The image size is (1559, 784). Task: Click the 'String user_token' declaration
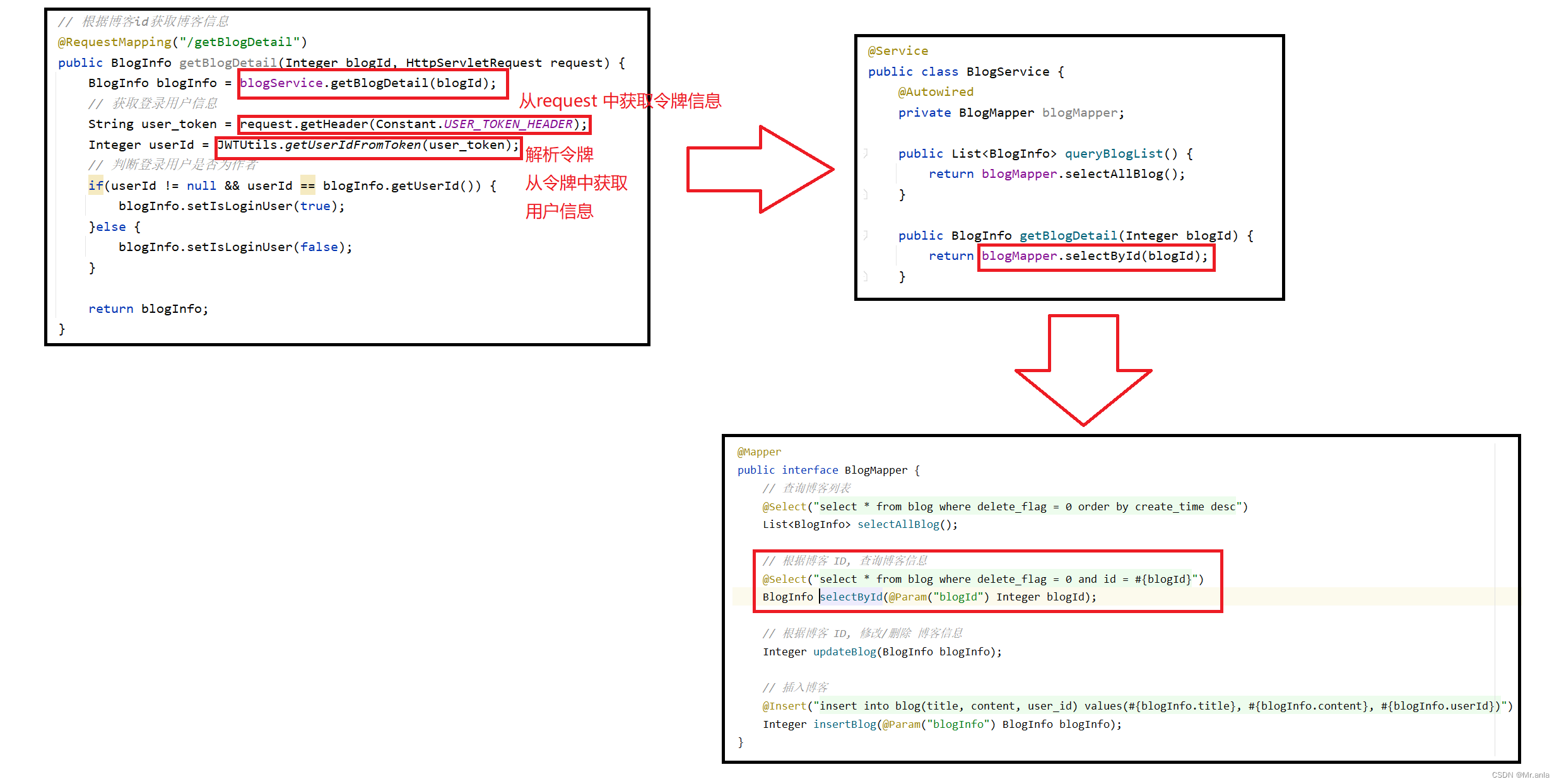[152, 124]
